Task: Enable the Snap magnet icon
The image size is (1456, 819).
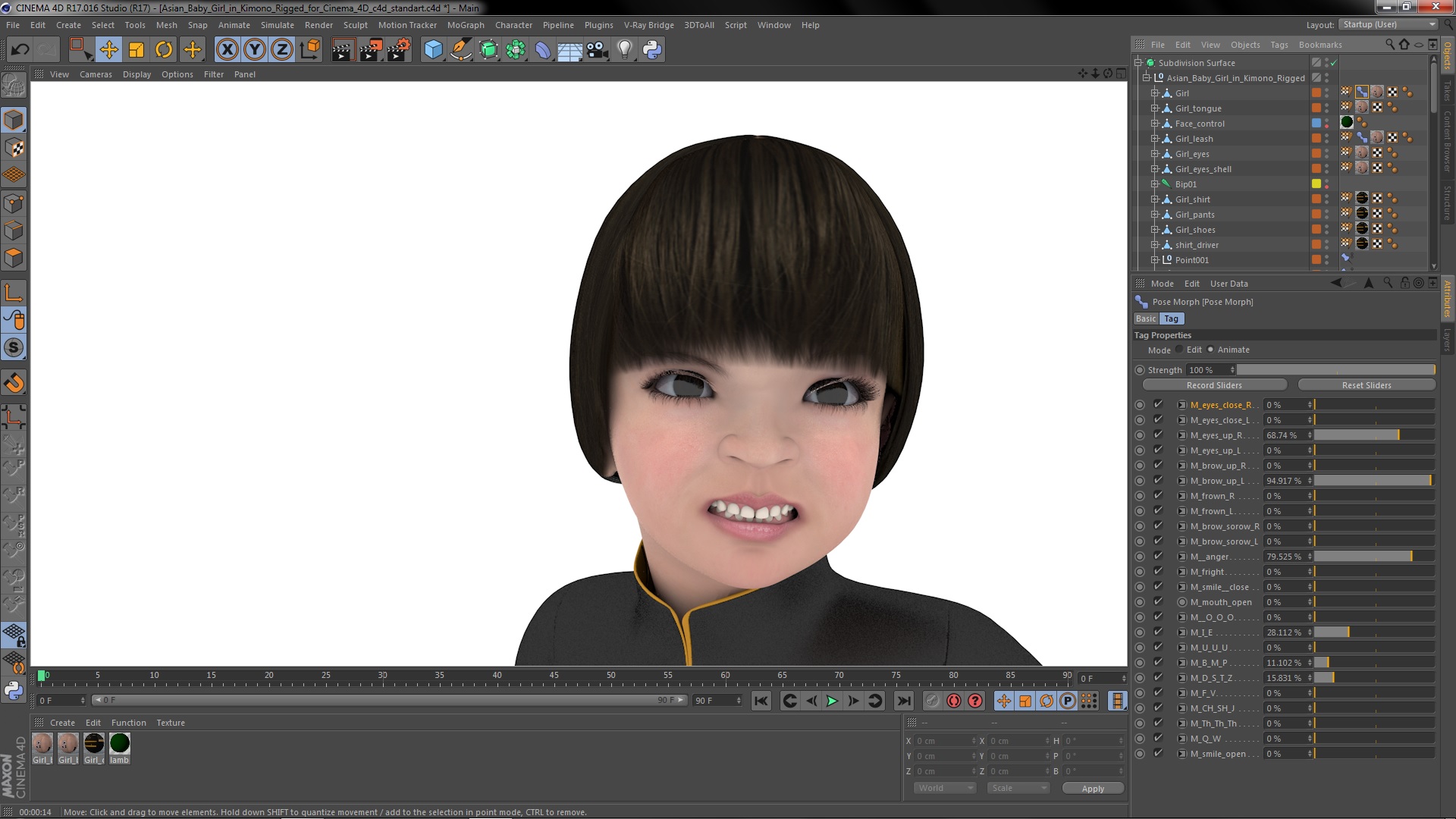Action: [14, 383]
